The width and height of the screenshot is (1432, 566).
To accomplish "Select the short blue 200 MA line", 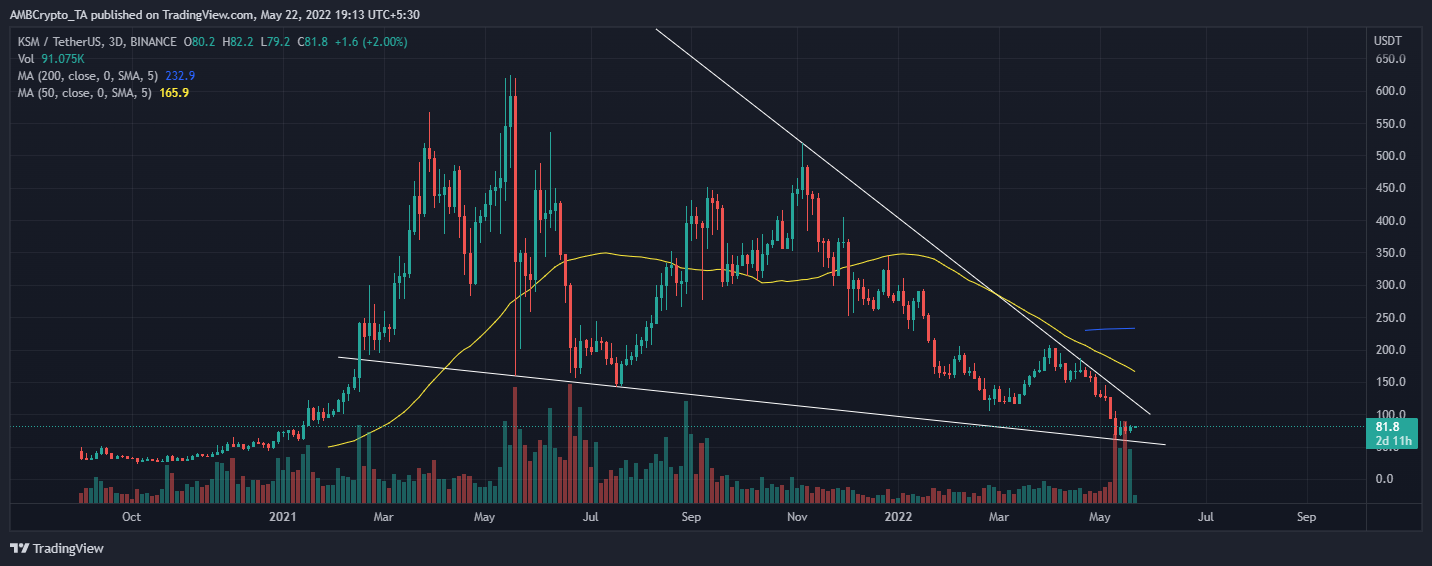I will (x=1110, y=329).
